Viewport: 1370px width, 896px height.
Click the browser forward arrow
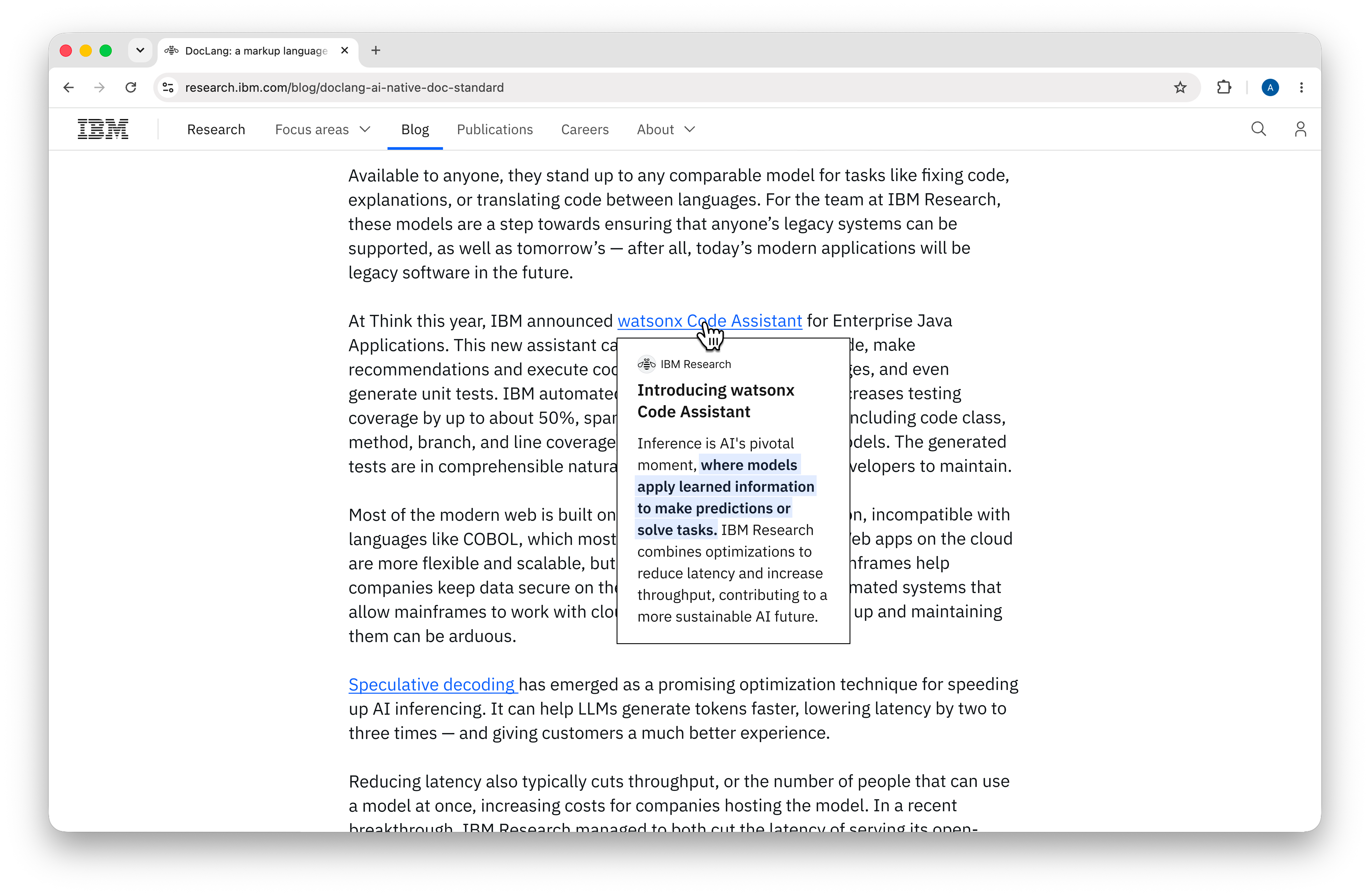100,87
